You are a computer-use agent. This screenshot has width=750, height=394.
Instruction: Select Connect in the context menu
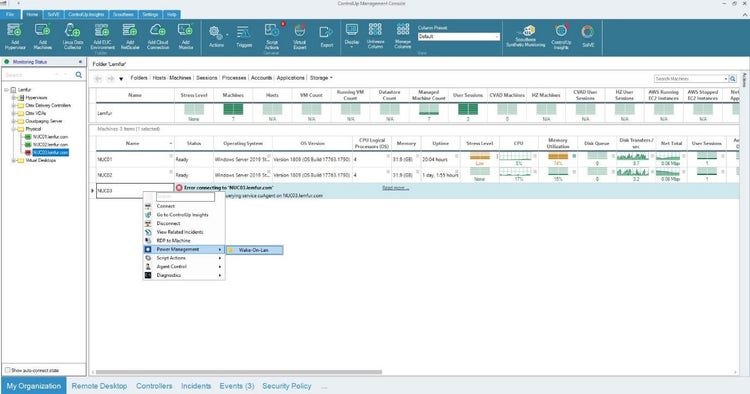click(165, 206)
